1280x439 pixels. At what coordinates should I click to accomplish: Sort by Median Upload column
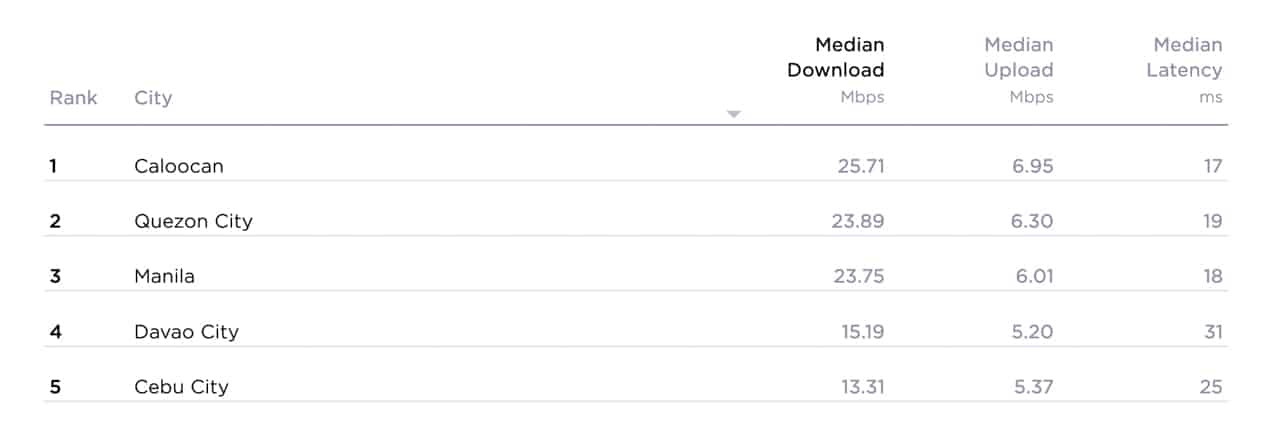pos(1018,58)
